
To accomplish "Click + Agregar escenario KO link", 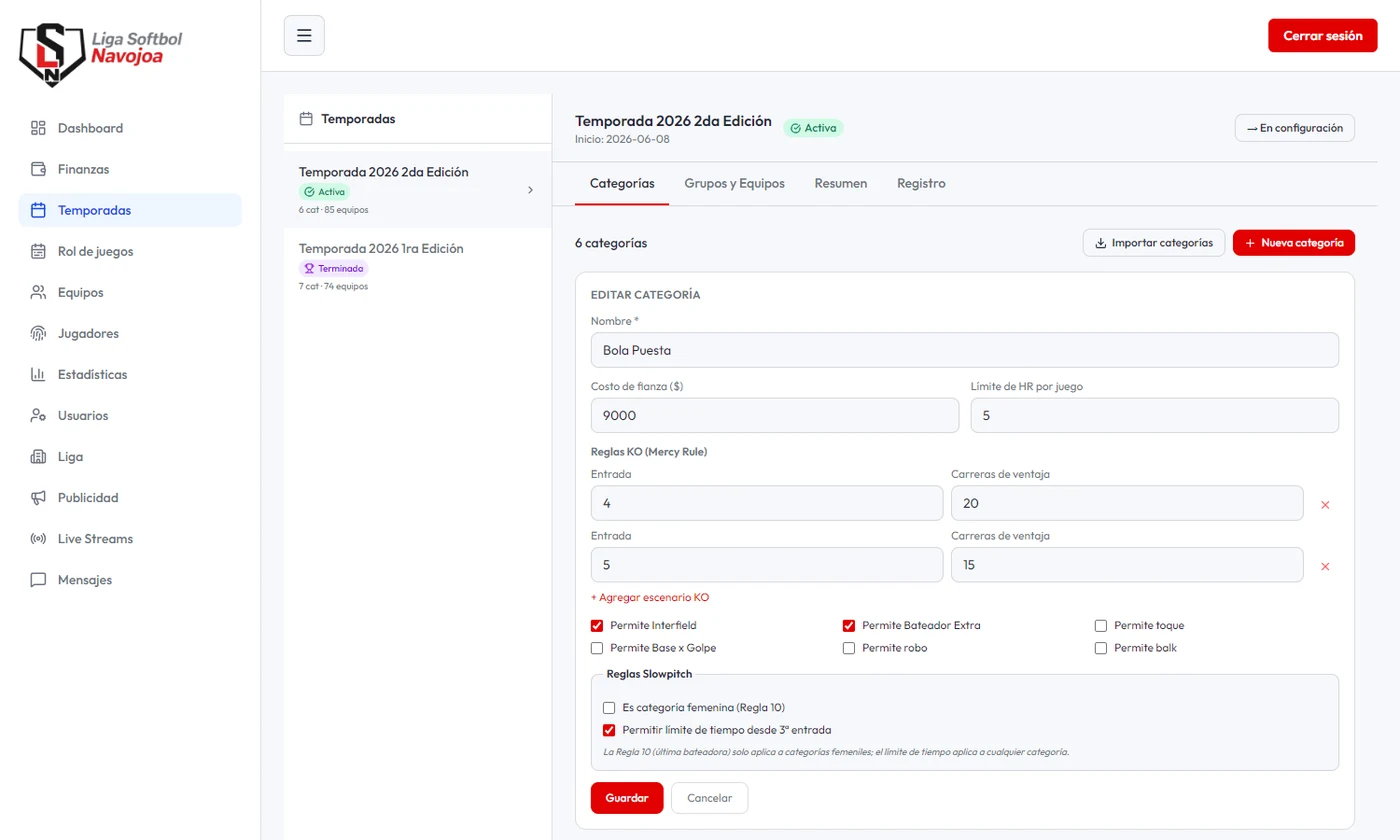I will pos(650,597).
